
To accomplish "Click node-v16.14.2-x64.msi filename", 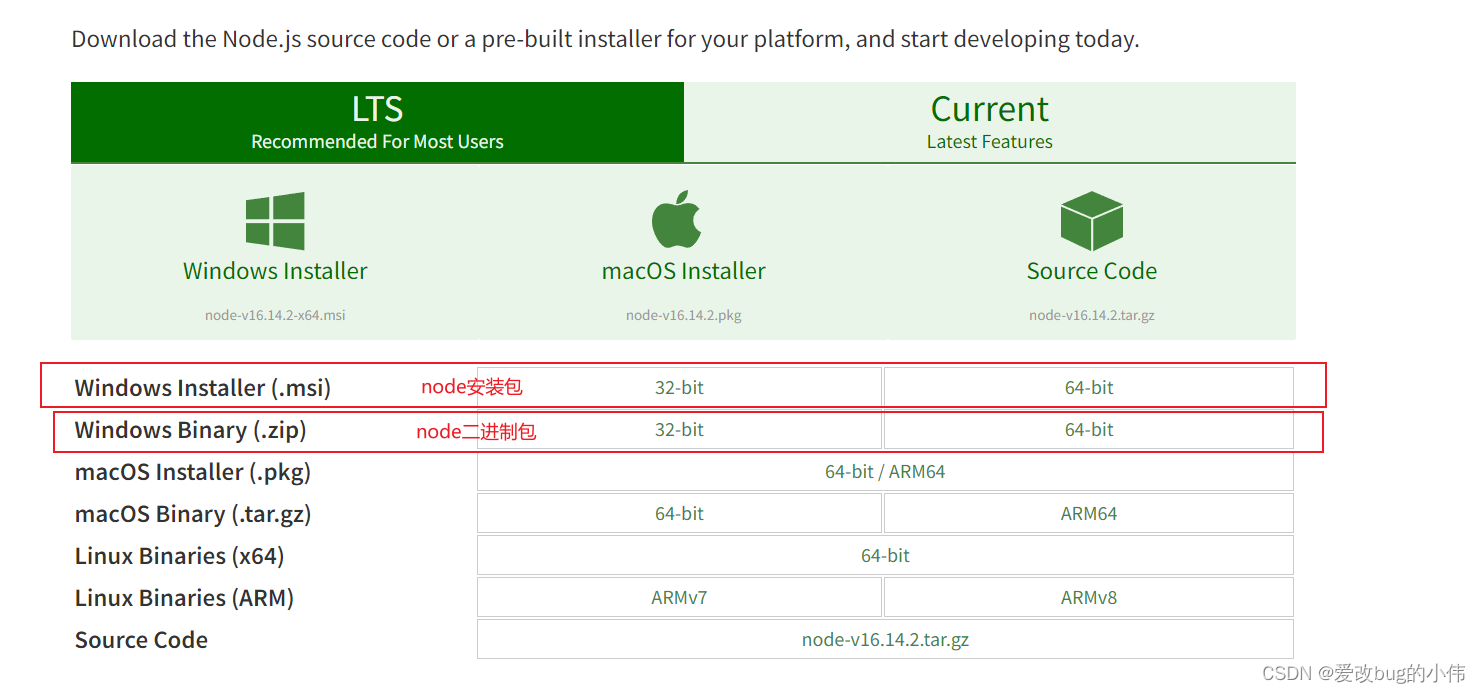I will click(x=275, y=315).
